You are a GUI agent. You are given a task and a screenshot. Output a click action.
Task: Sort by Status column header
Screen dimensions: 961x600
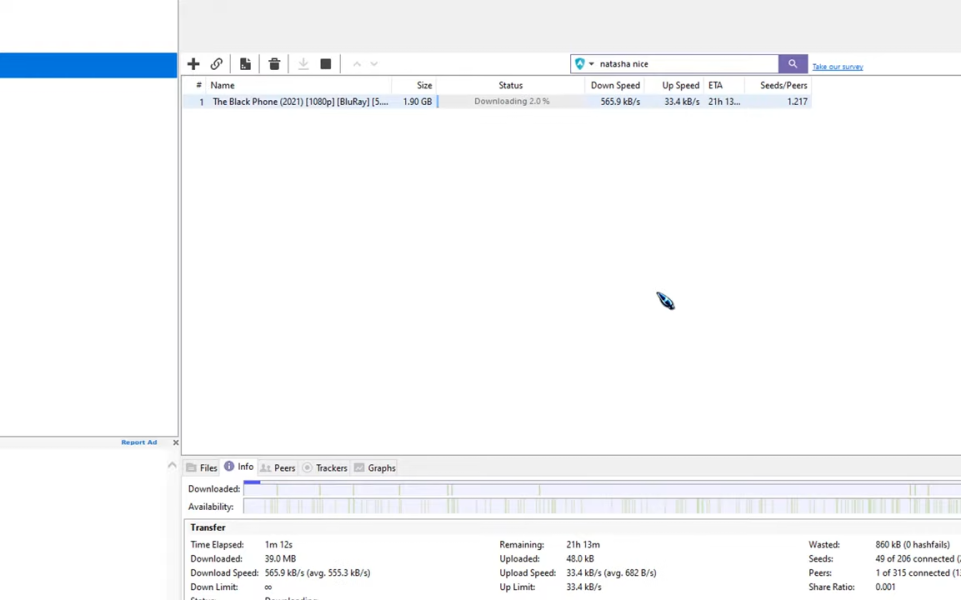pyautogui.click(x=511, y=85)
